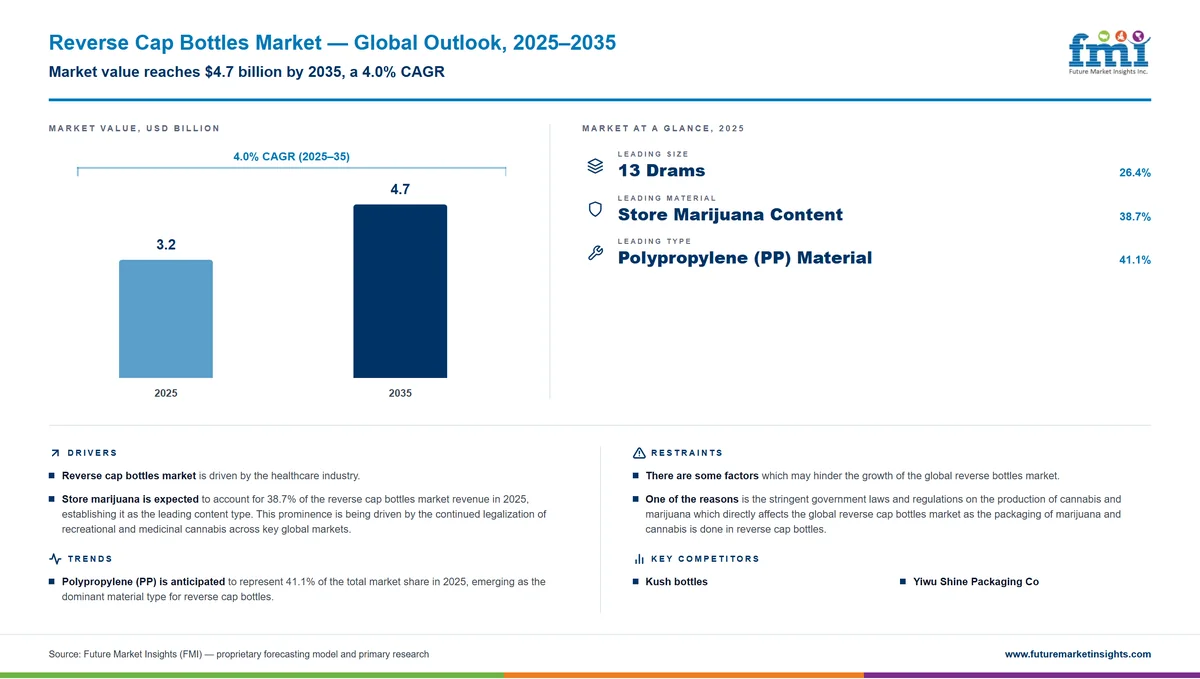1200x679 pixels.
Task: Click the 26.4% percentage
Action: tap(1135, 173)
